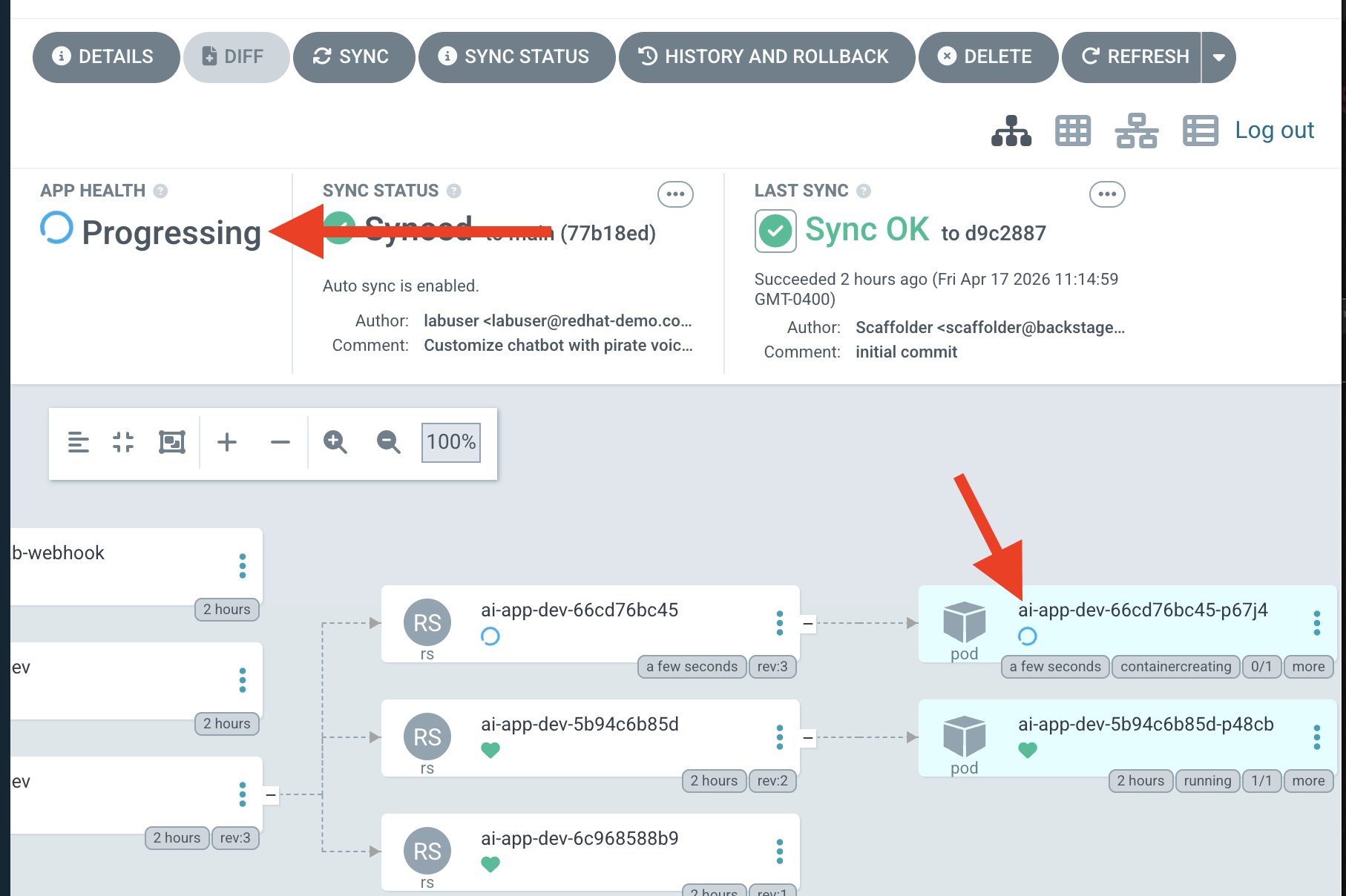The image size is (1346, 896).
Task: Switch to the list view icon
Action: [1199, 131]
